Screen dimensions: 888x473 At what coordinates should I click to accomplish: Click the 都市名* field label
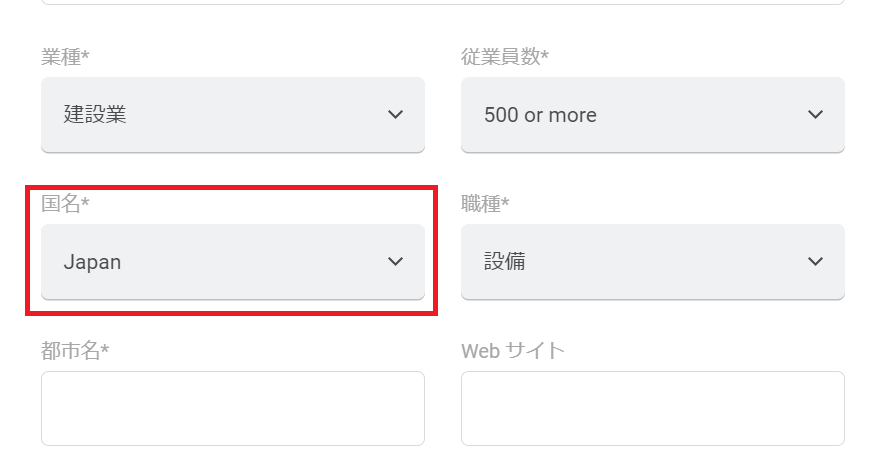75,351
